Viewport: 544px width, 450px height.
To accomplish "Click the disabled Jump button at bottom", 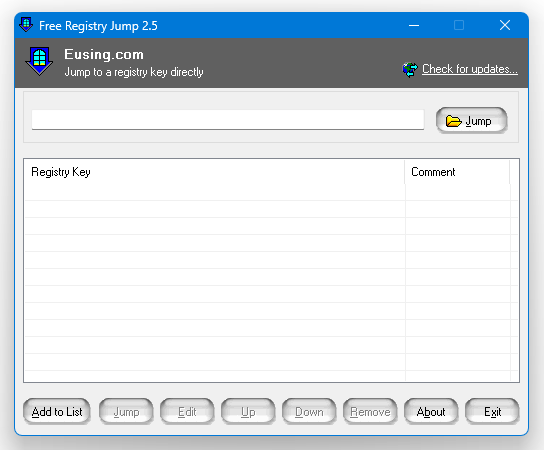I will click(x=126, y=411).
